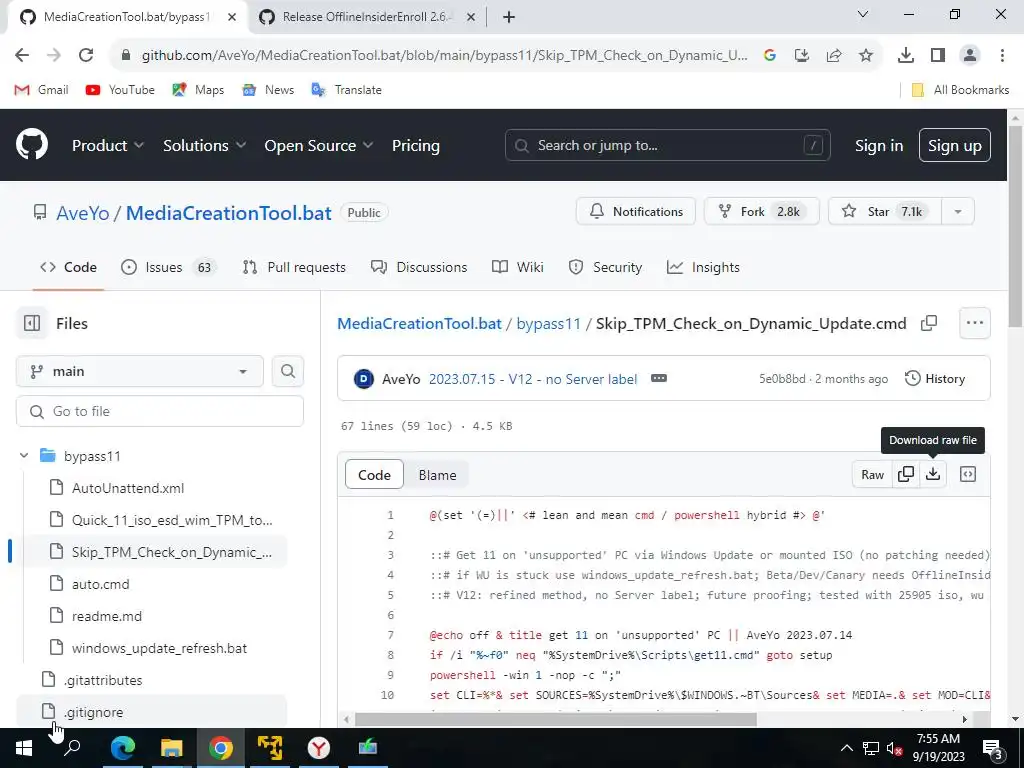Open Chrome downloads icon

(x=906, y=56)
